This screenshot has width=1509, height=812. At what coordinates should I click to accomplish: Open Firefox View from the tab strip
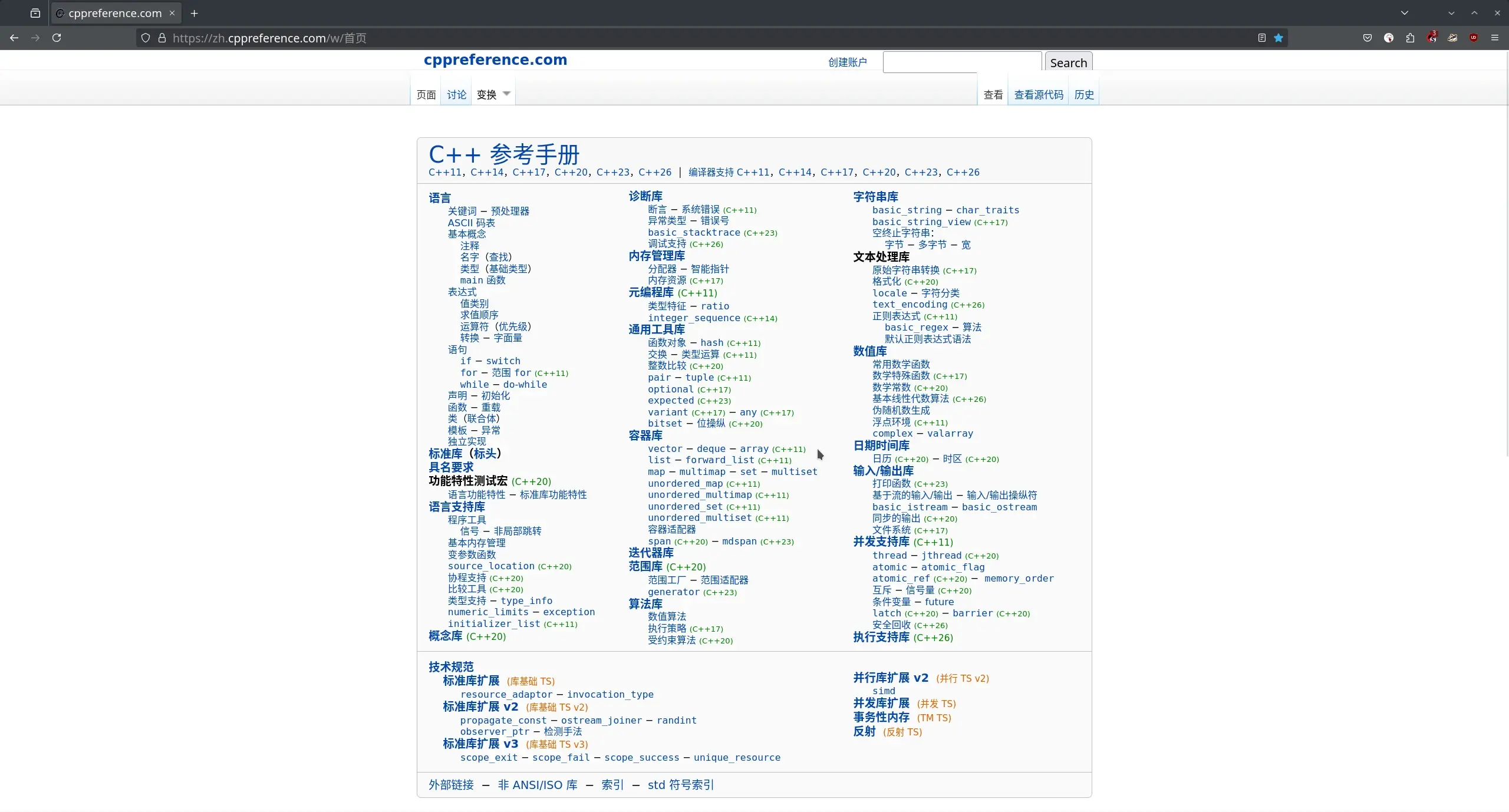(35, 13)
